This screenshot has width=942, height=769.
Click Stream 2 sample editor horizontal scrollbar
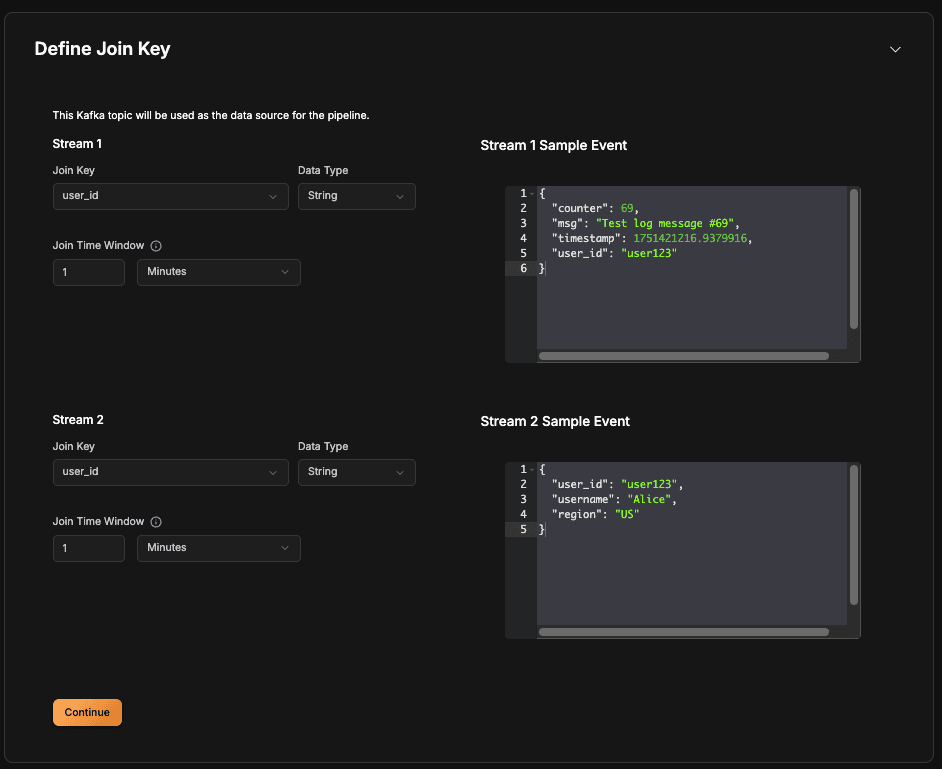[684, 632]
